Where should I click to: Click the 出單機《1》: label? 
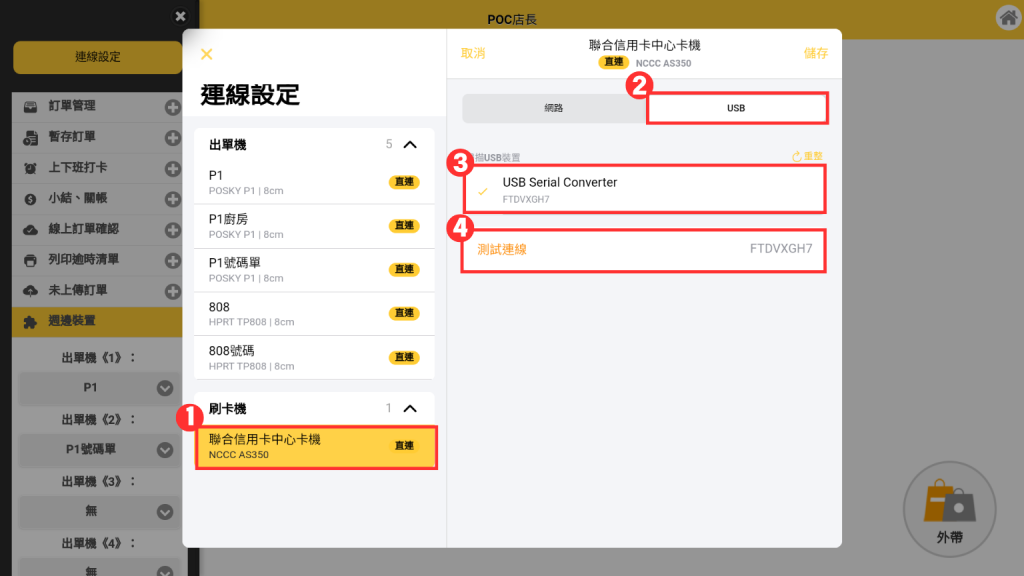98,358
